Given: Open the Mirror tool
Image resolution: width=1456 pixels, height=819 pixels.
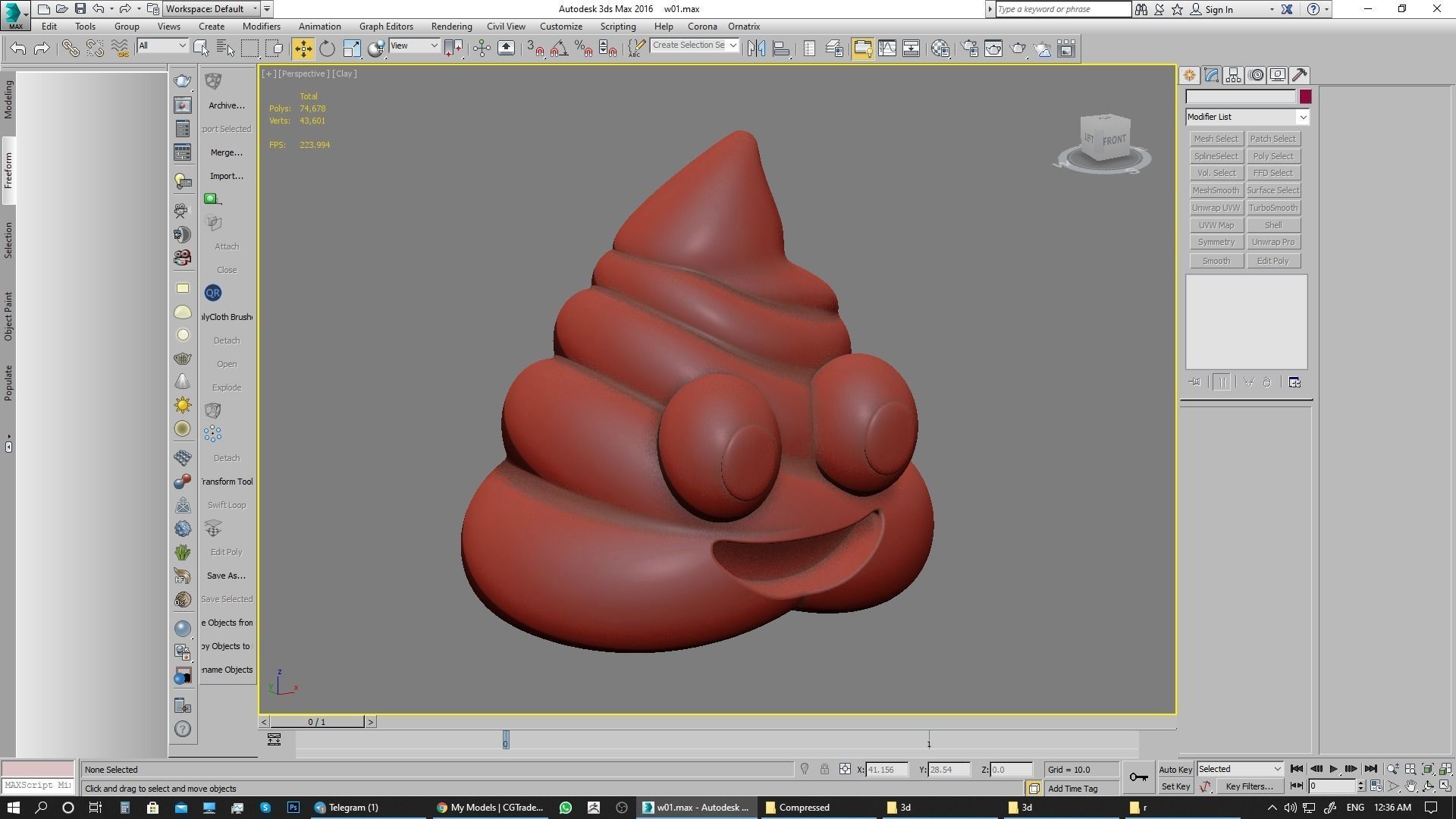Looking at the screenshot, I should pos(756,49).
